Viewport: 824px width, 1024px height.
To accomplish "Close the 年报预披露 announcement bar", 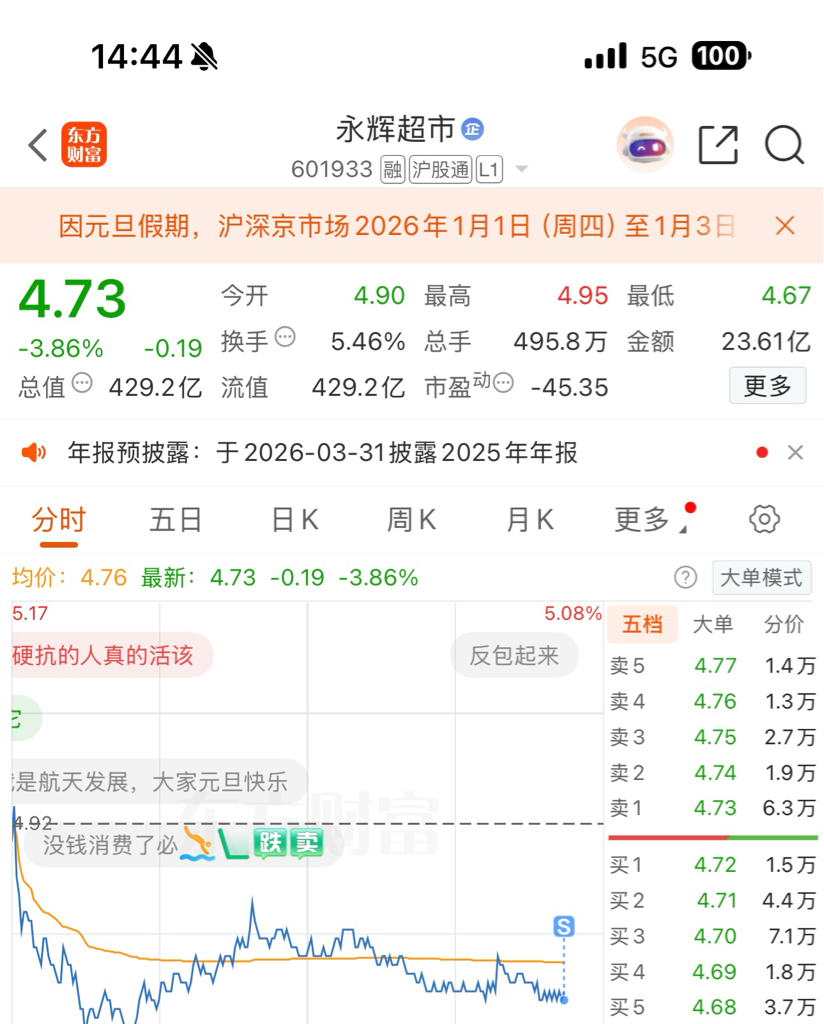I will [795, 452].
